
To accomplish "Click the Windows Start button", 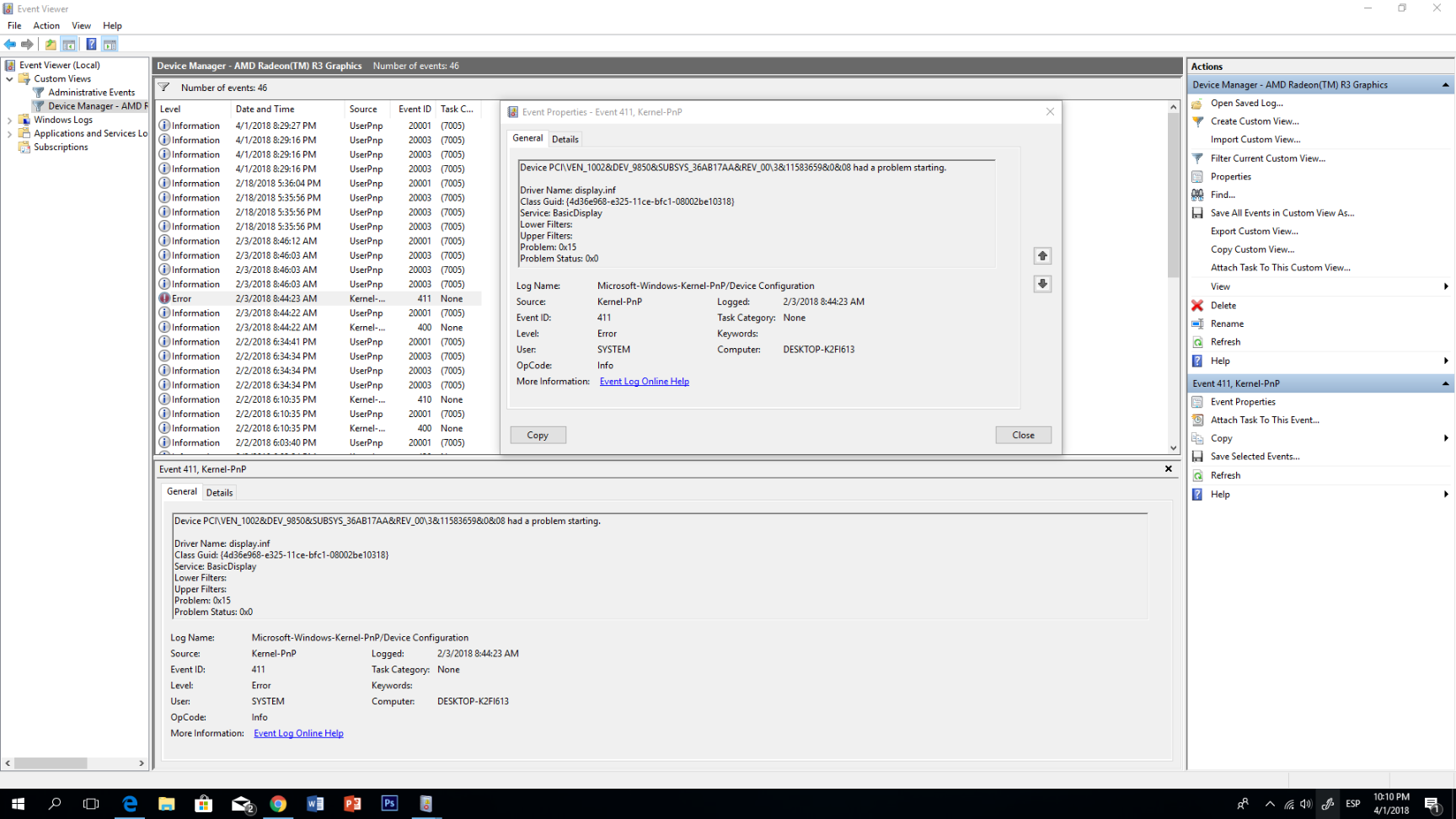I will pos(18,804).
